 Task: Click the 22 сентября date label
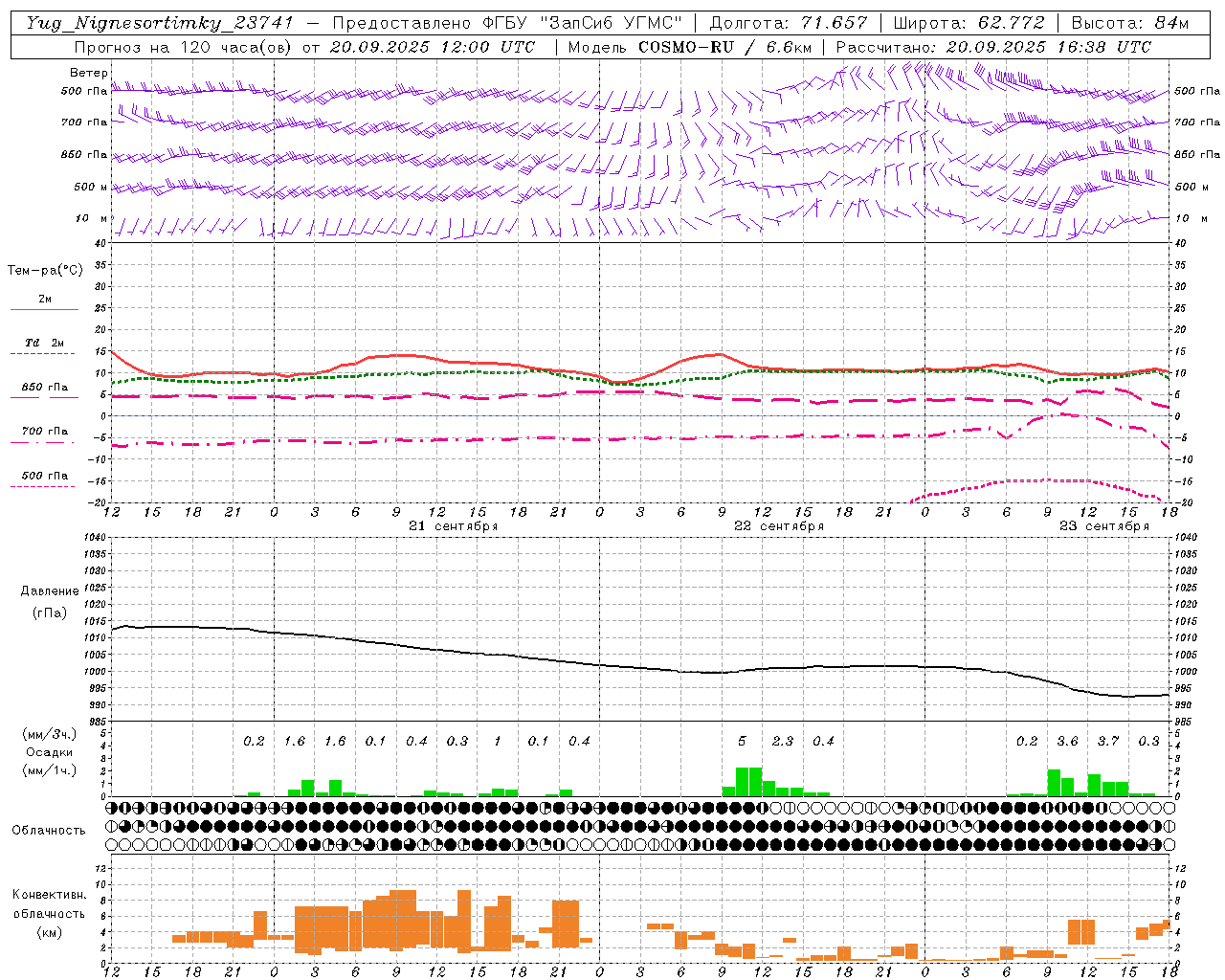click(x=778, y=526)
